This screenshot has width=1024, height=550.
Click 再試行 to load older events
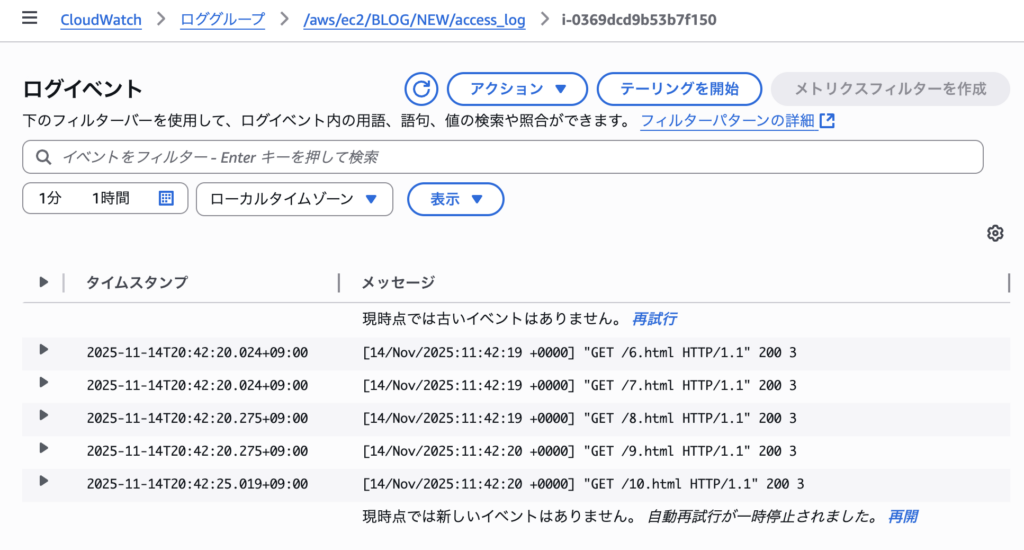(x=654, y=319)
